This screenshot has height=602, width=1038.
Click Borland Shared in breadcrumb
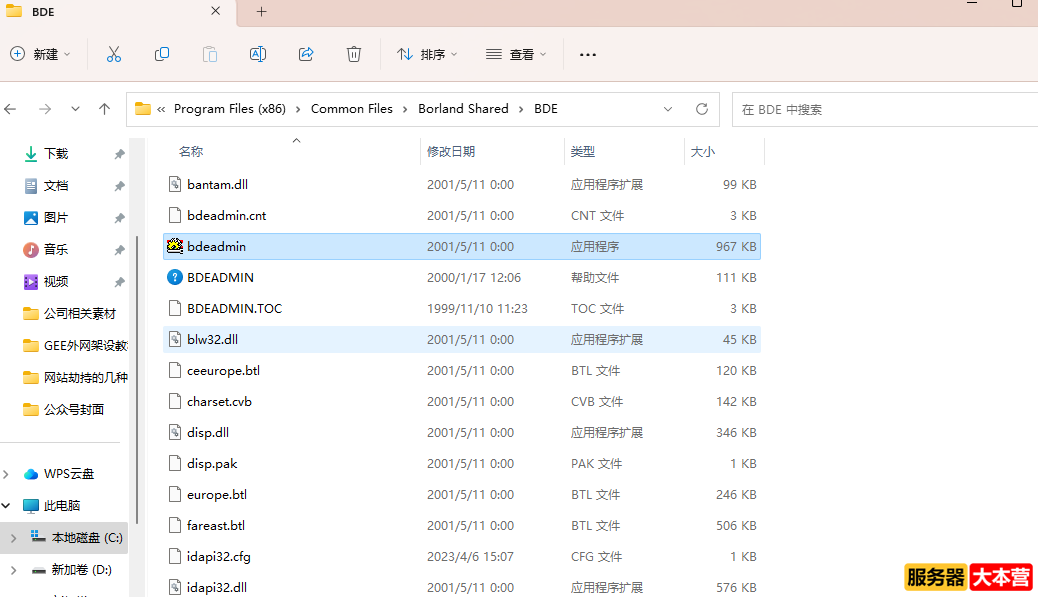463,109
